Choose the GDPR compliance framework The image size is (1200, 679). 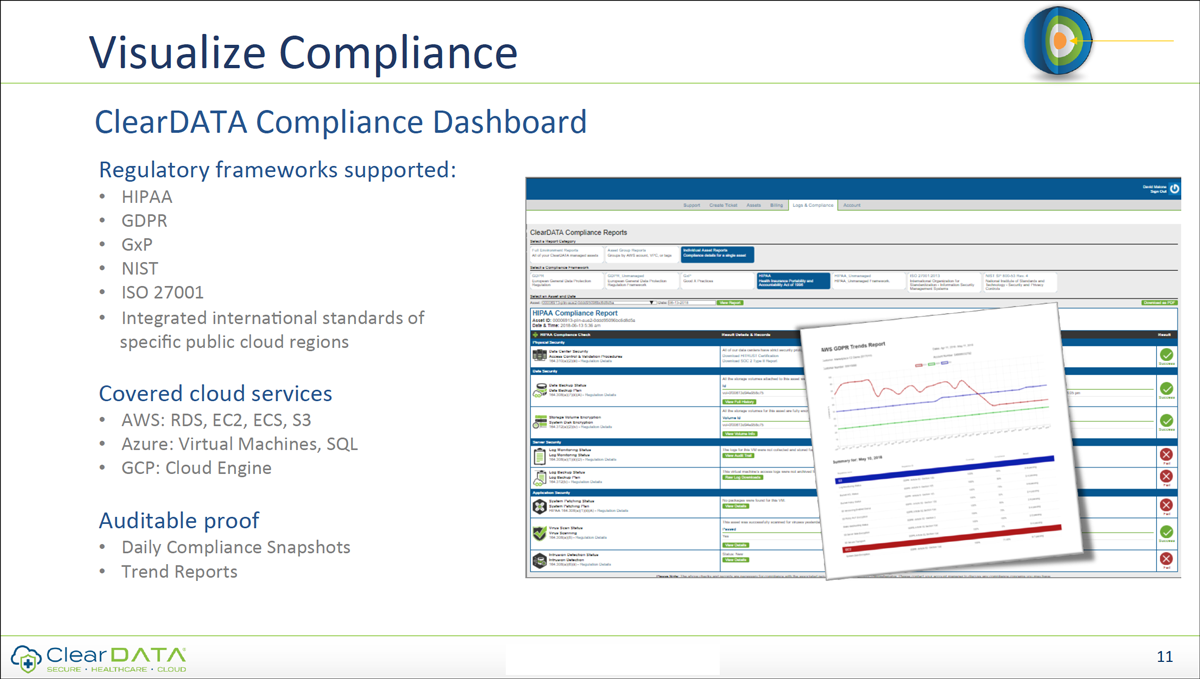(567, 281)
